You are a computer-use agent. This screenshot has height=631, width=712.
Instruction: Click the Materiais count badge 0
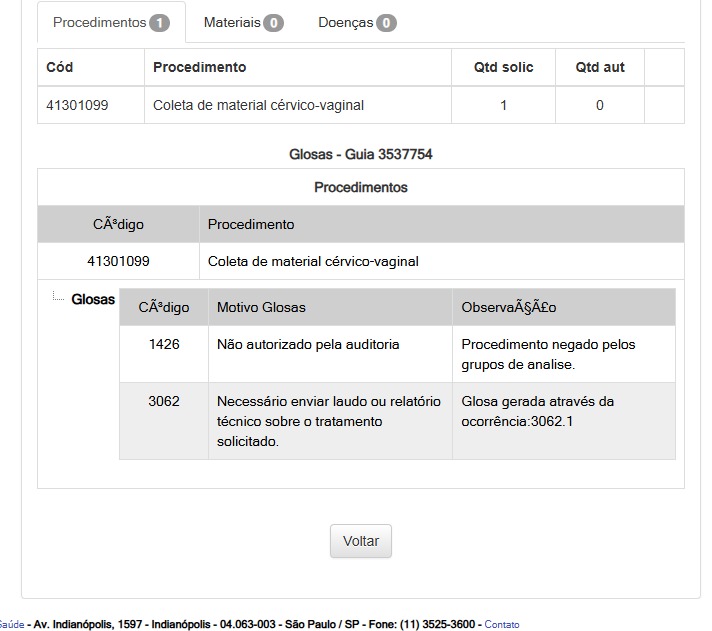coord(273,23)
